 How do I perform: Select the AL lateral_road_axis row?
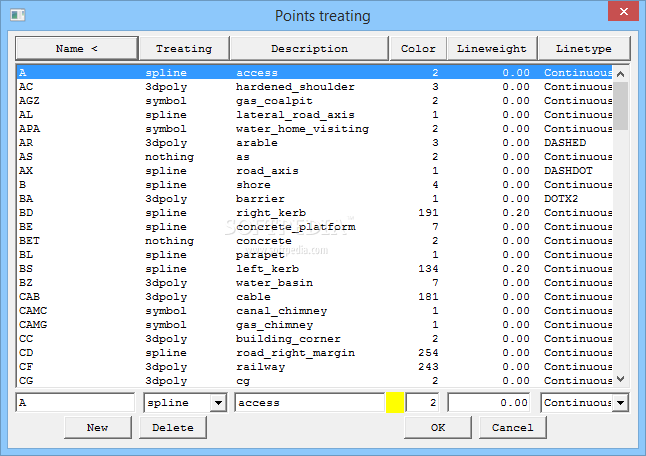(x=315, y=115)
